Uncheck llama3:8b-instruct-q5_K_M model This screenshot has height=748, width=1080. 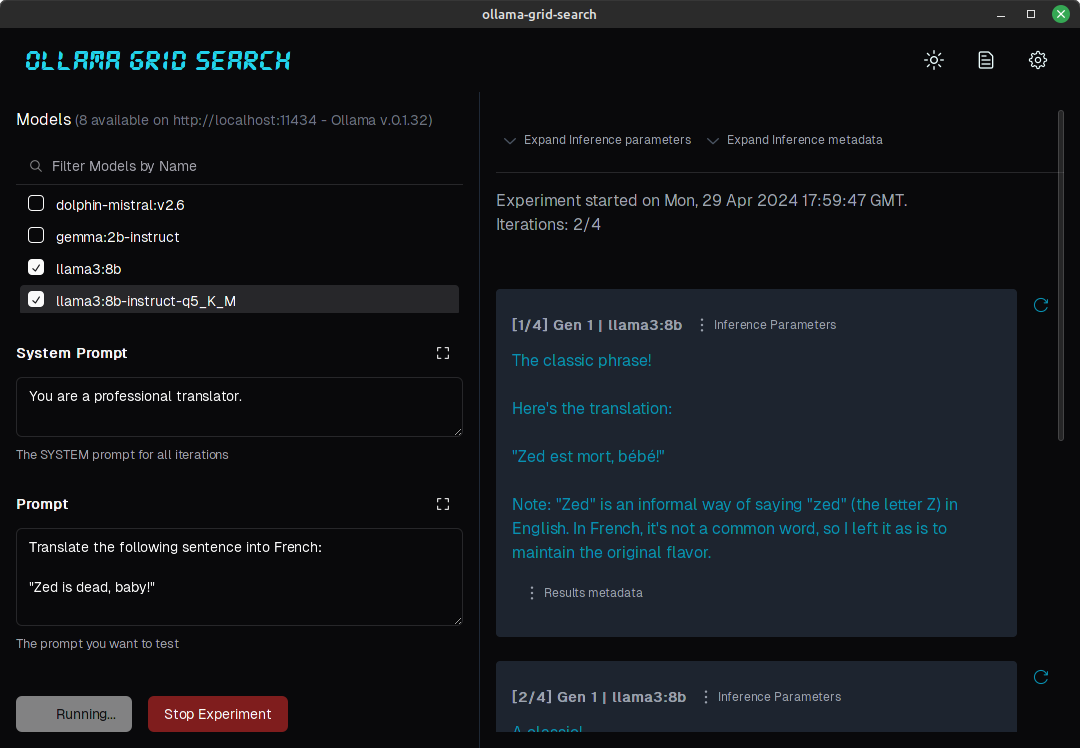(36, 300)
